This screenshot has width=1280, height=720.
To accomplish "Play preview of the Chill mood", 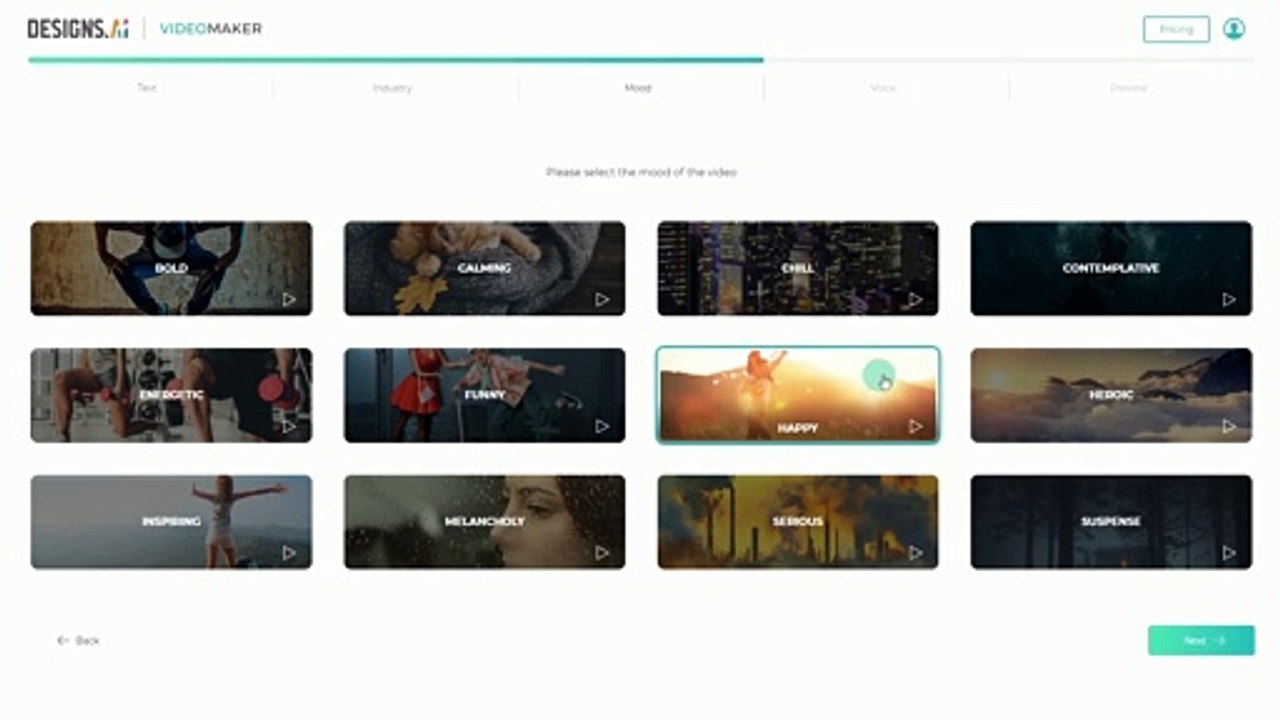I will (x=915, y=299).
